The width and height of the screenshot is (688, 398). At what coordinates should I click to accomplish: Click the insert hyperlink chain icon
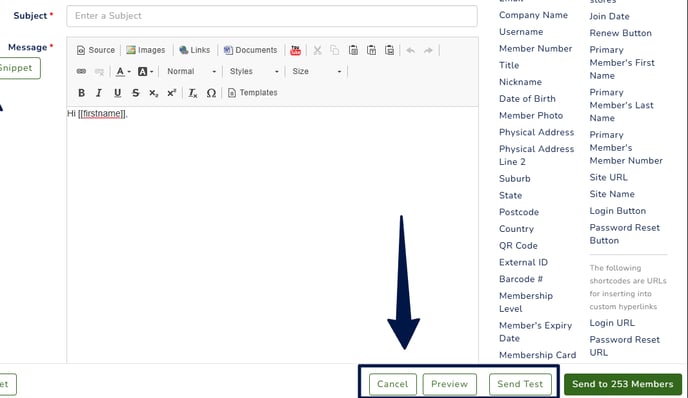(81, 71)
